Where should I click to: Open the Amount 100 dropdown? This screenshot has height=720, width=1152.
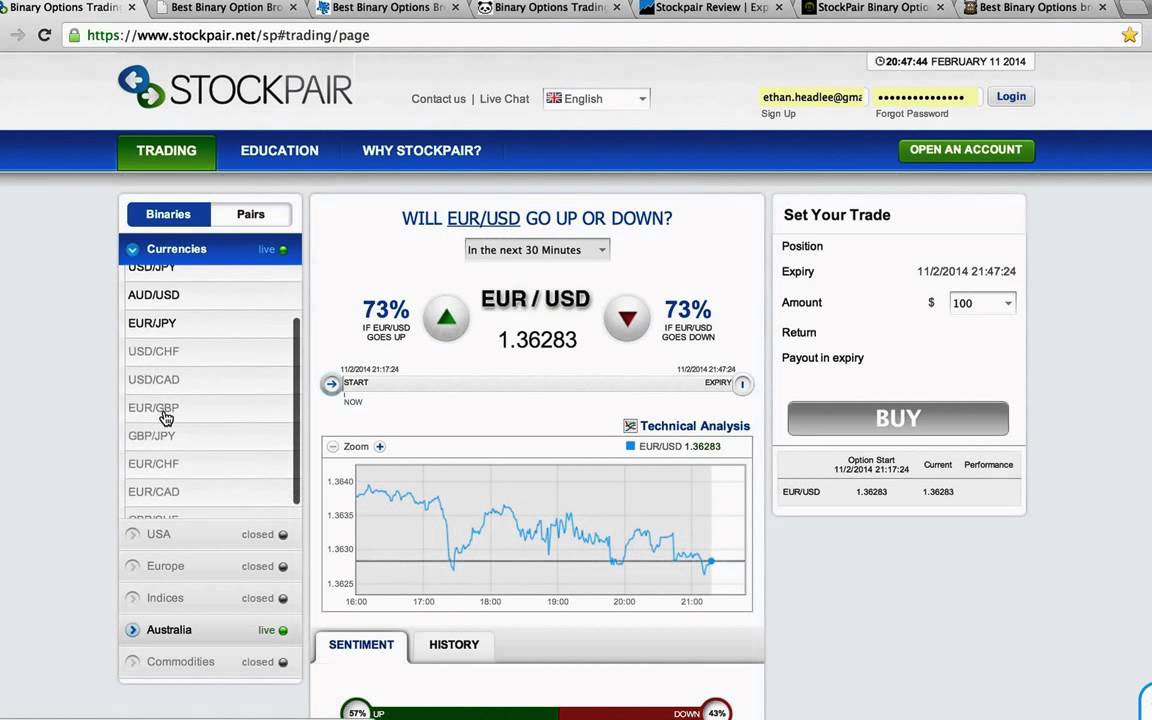[982, 303]
